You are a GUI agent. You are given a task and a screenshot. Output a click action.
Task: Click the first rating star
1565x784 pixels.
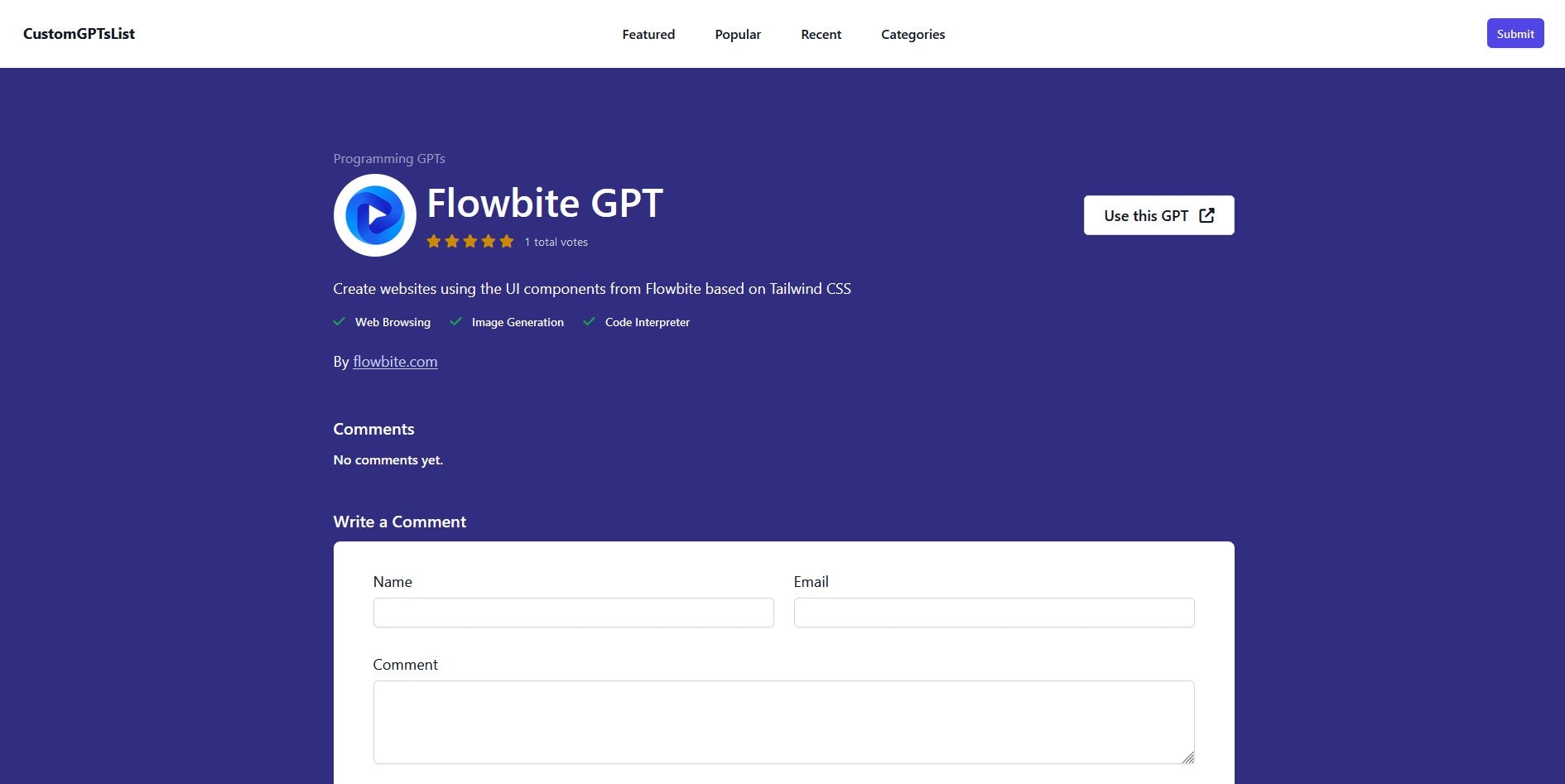click(x=433, y=242)
